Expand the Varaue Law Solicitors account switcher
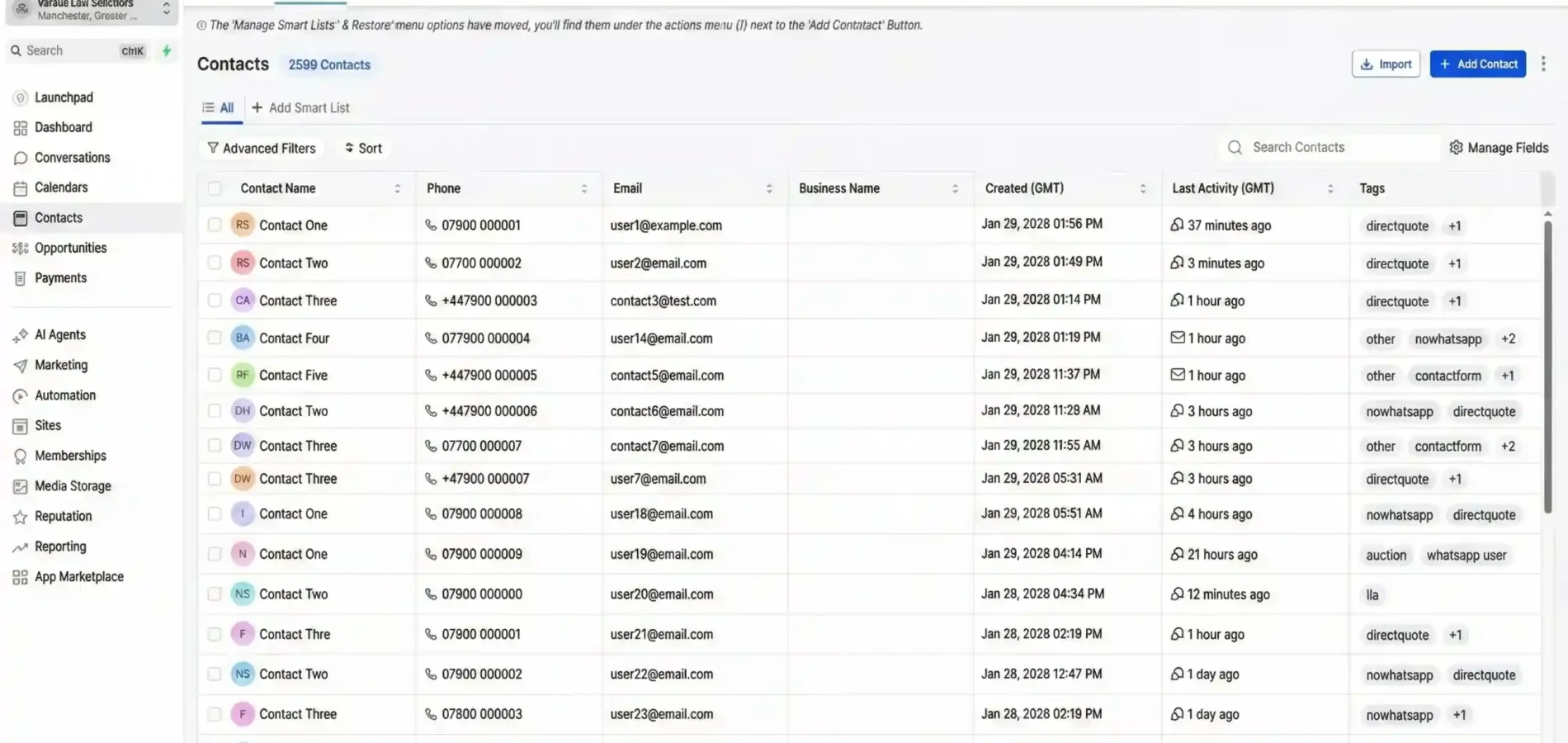Image resolution: width=1568 pixels, height=743 pixels. tap(165, 9)
